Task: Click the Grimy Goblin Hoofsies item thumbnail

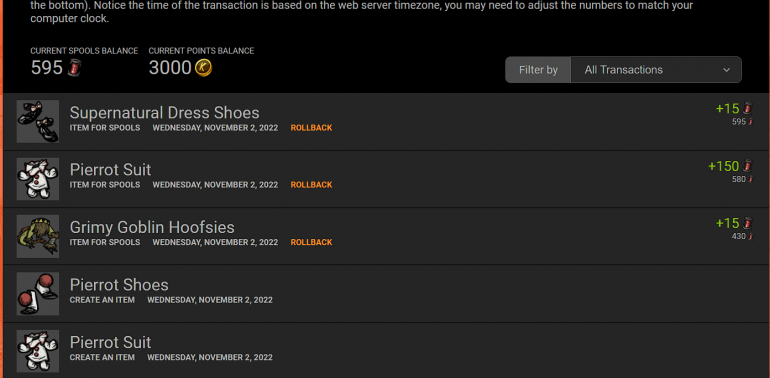Action: coord(38,236)
